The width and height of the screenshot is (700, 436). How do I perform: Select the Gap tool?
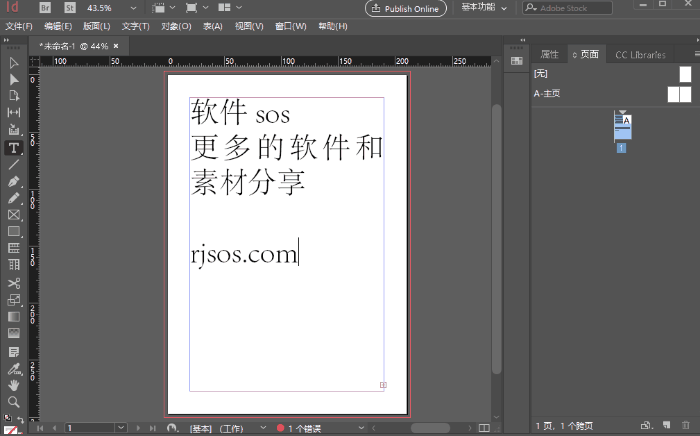14,112
